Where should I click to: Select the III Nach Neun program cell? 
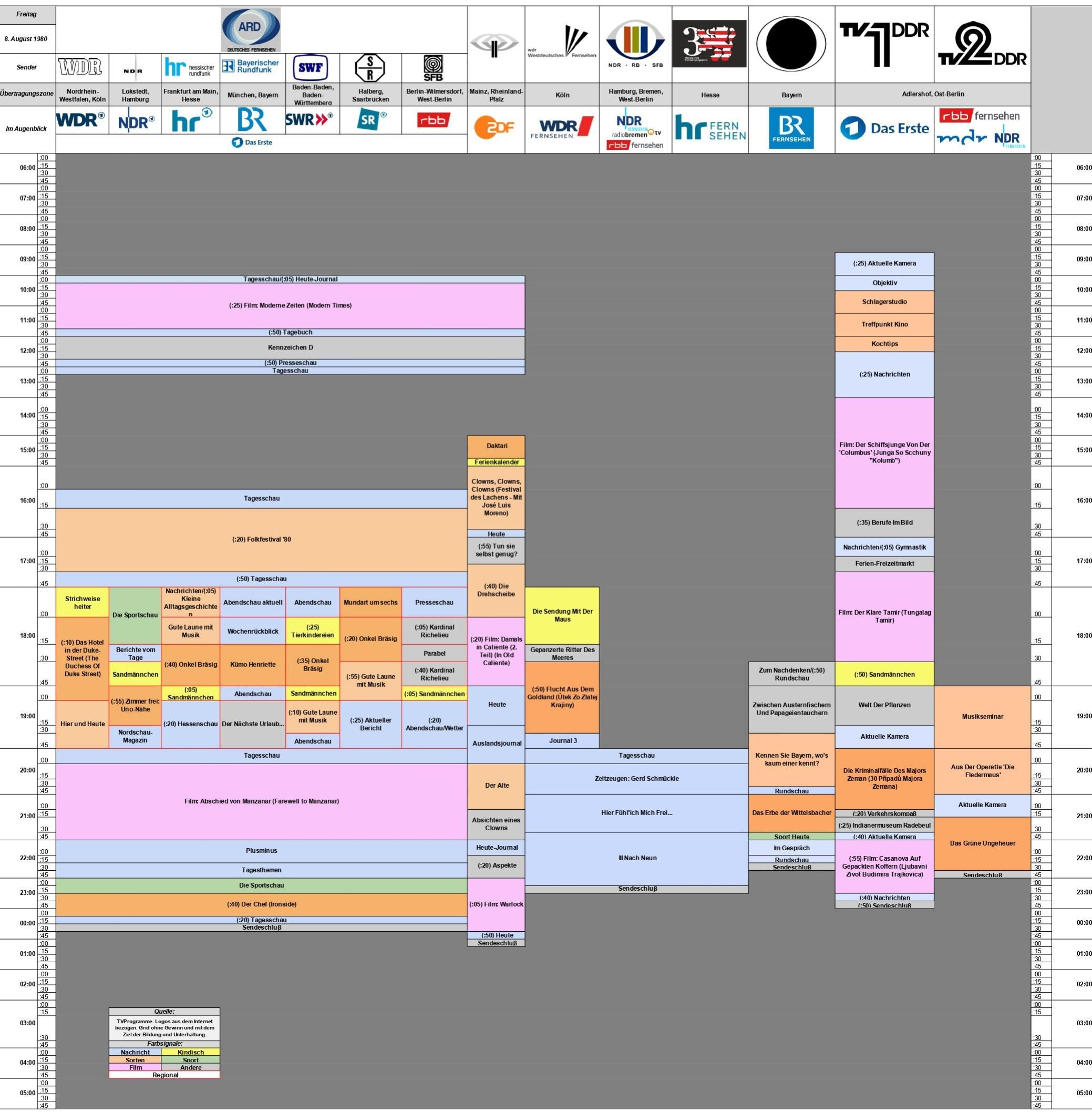(x=636, y=859)
